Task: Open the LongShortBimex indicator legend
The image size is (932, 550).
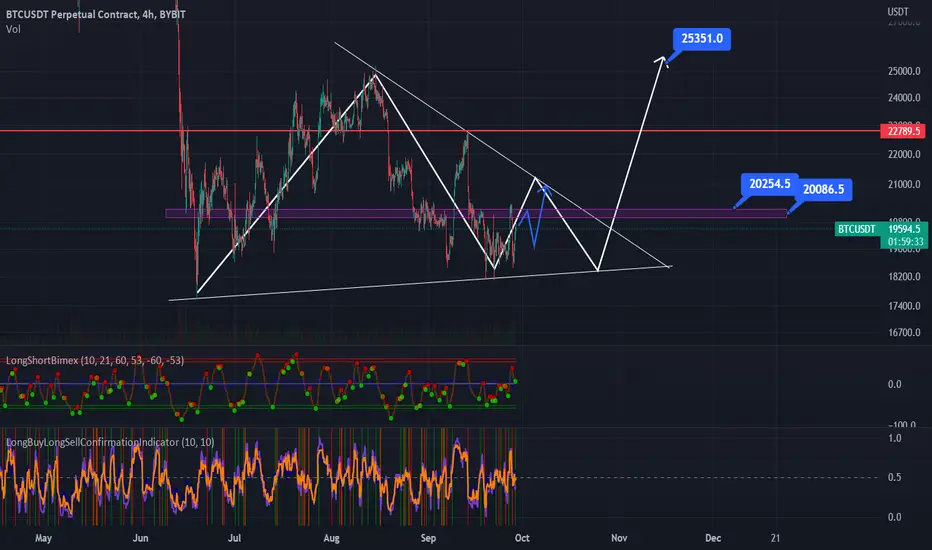Action: pos(95,360)
